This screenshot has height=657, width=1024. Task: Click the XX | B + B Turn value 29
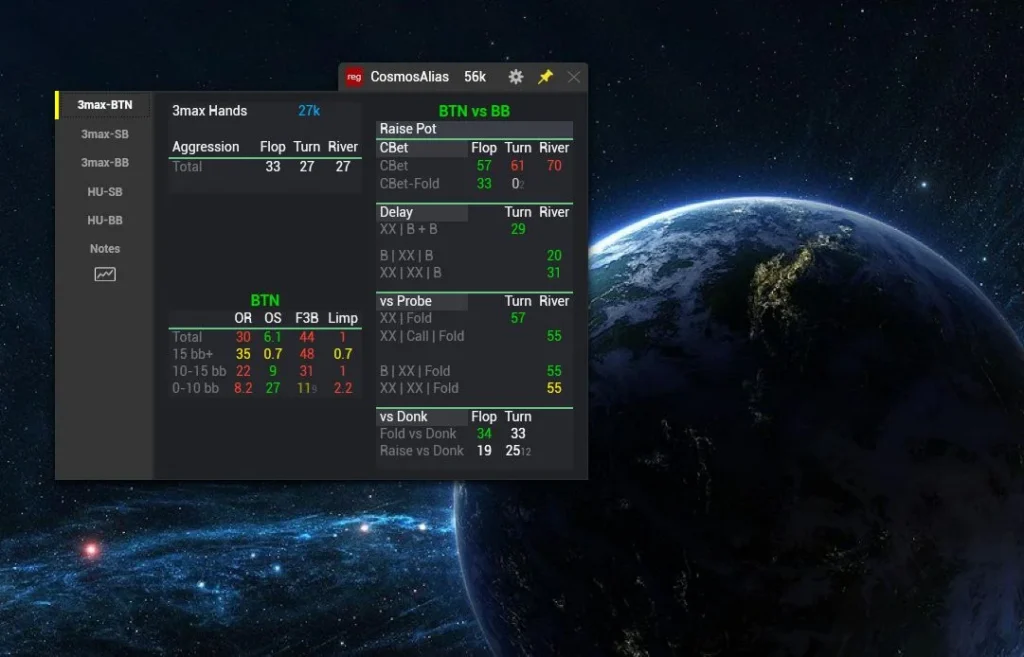518,229
